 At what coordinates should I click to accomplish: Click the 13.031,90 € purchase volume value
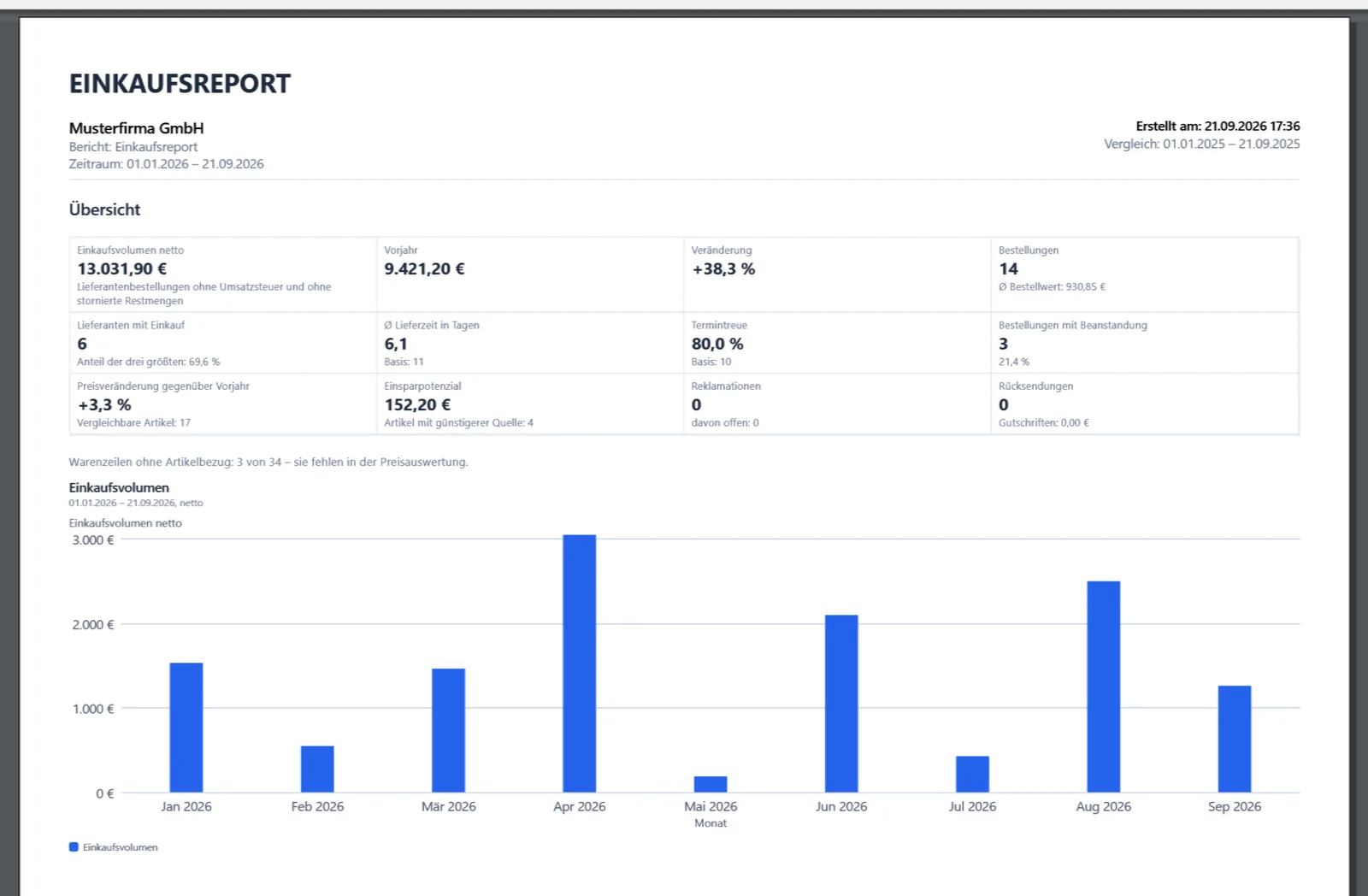(122, 268)
